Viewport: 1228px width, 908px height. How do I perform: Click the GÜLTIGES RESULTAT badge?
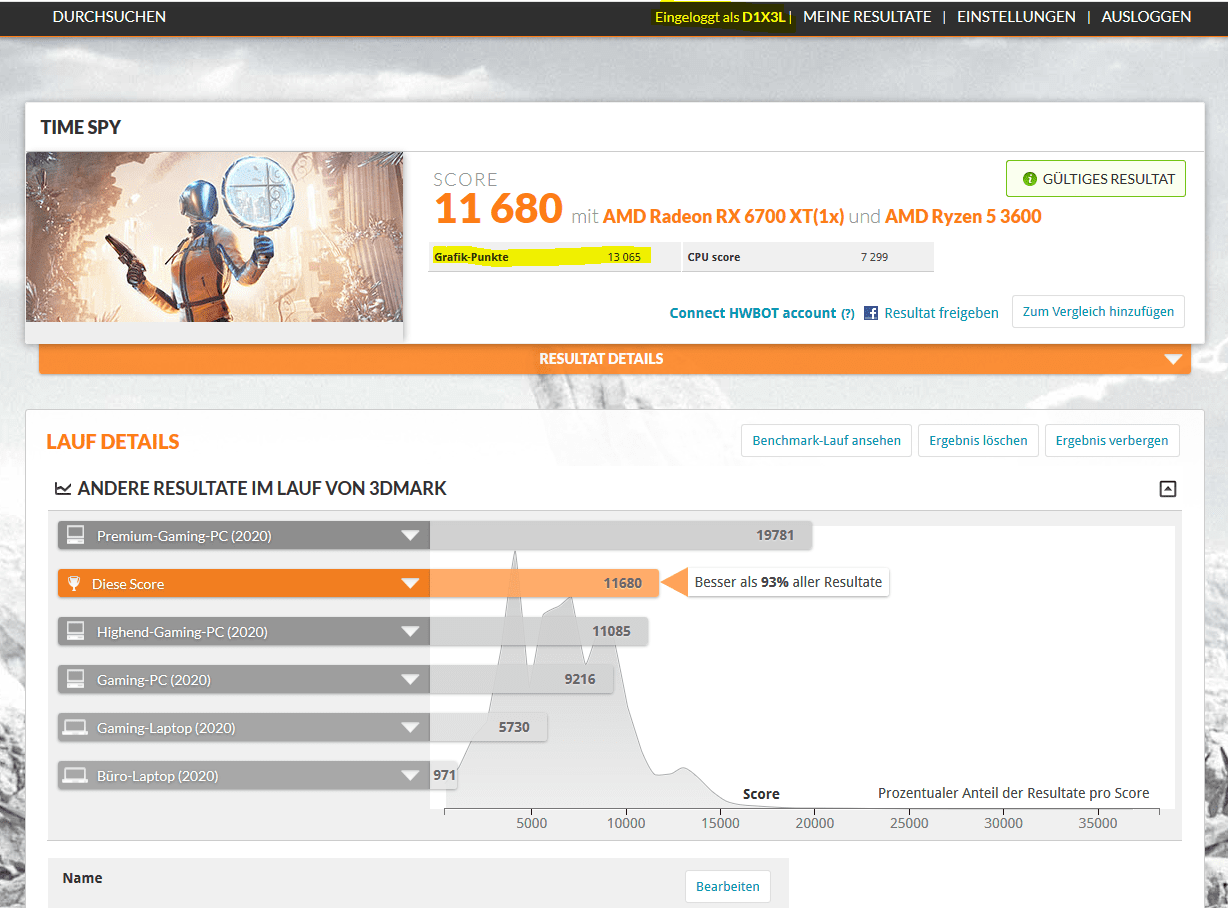point(1096,179)
